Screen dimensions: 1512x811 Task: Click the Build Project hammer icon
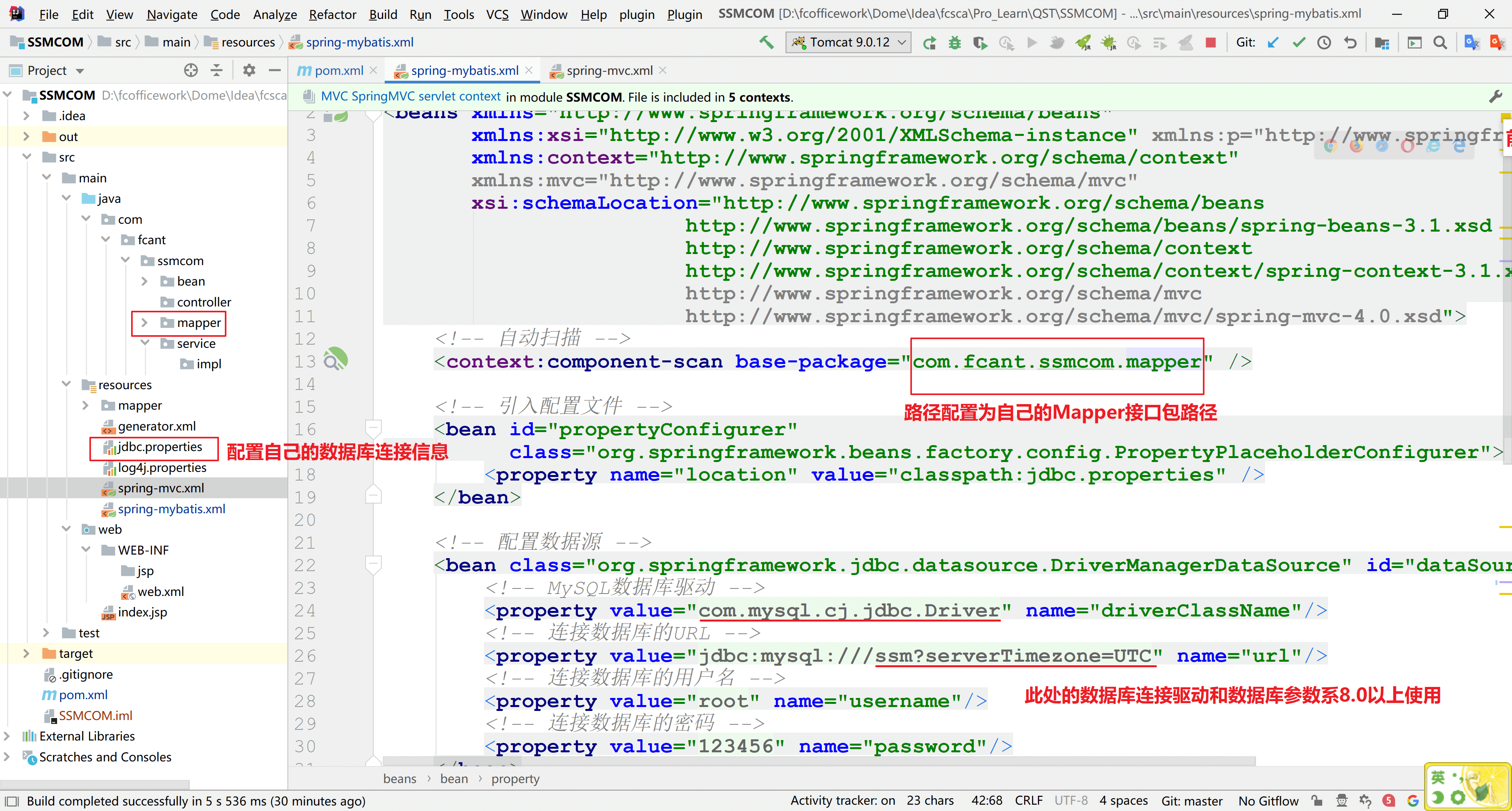click(x=766, y=42)
